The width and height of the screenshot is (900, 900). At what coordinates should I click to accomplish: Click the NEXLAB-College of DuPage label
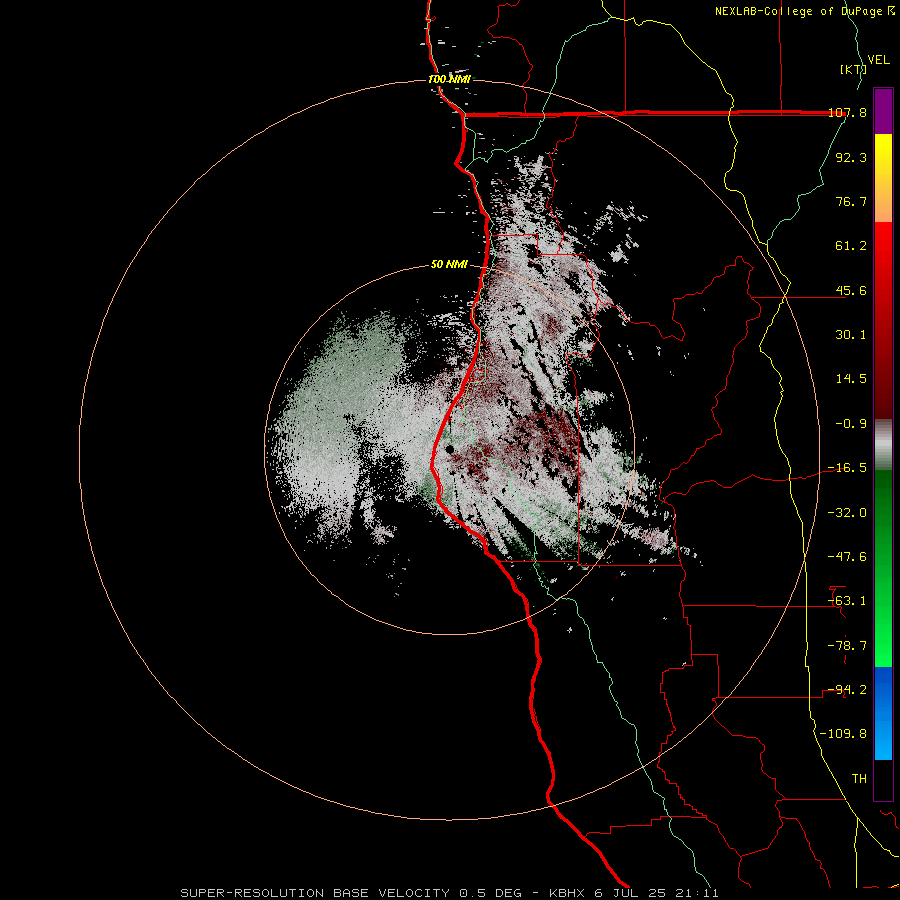(x=804, y=11)
